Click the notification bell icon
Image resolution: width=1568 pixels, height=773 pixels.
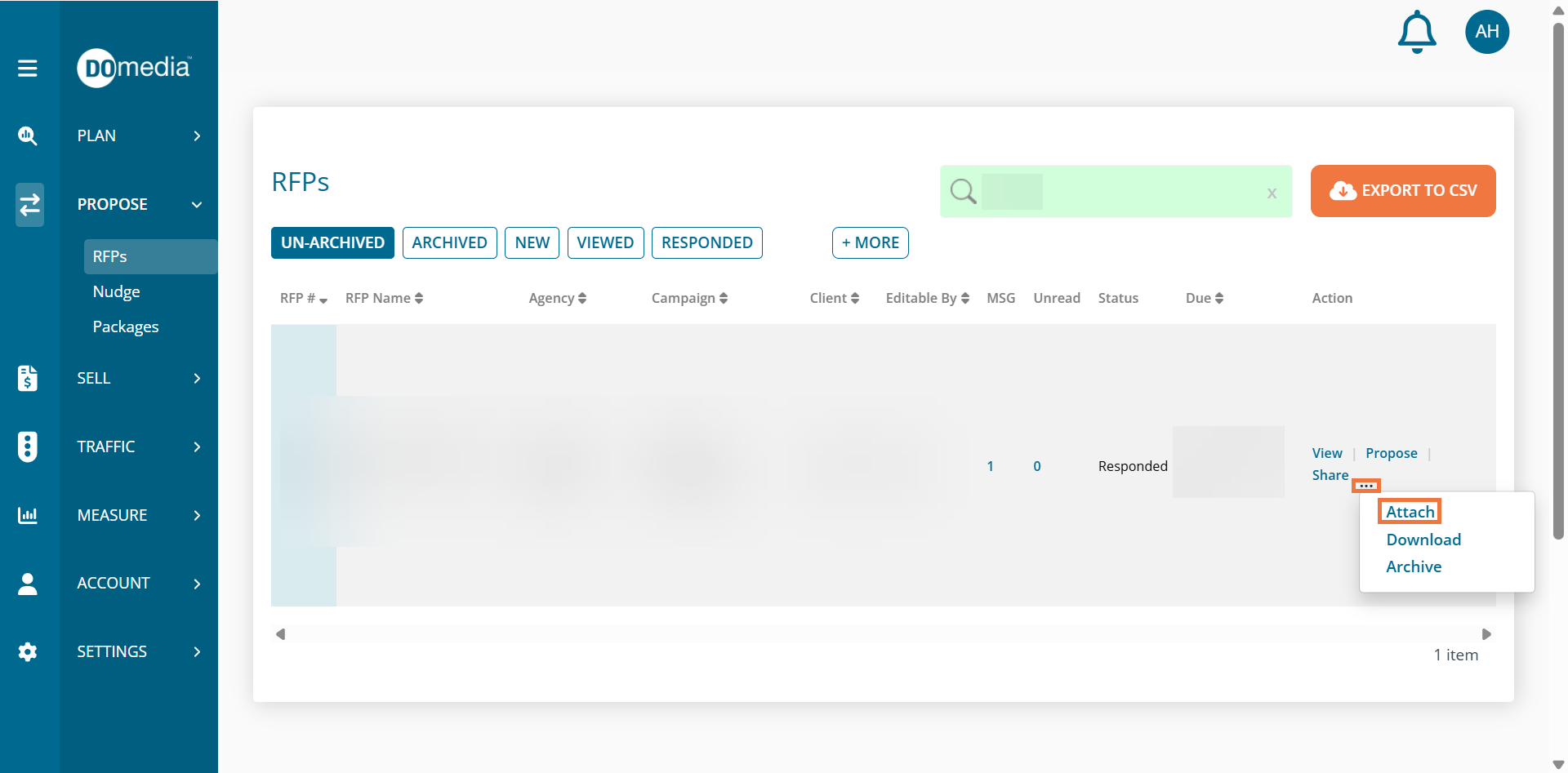(1417, 33)
